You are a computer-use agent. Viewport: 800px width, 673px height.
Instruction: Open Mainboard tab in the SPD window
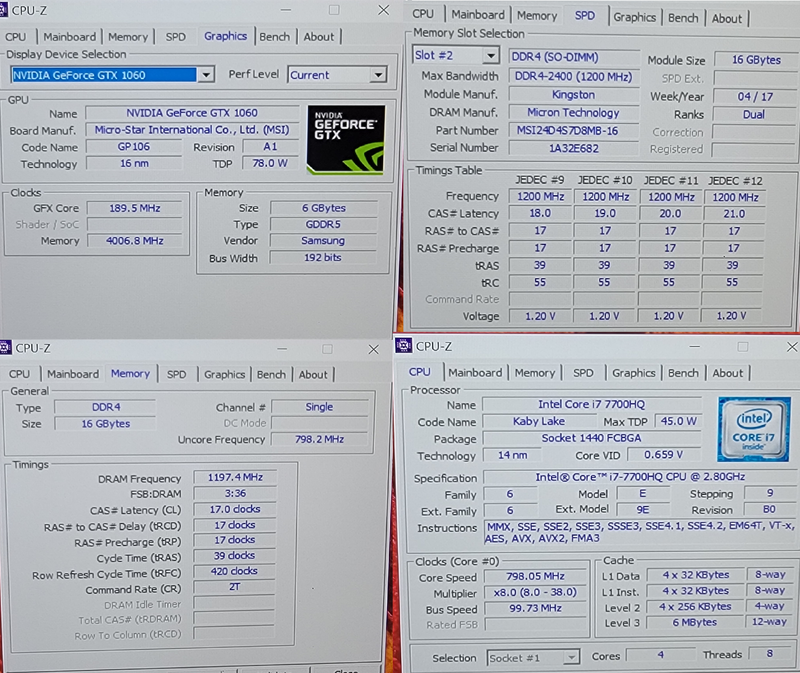pos(478,15)
